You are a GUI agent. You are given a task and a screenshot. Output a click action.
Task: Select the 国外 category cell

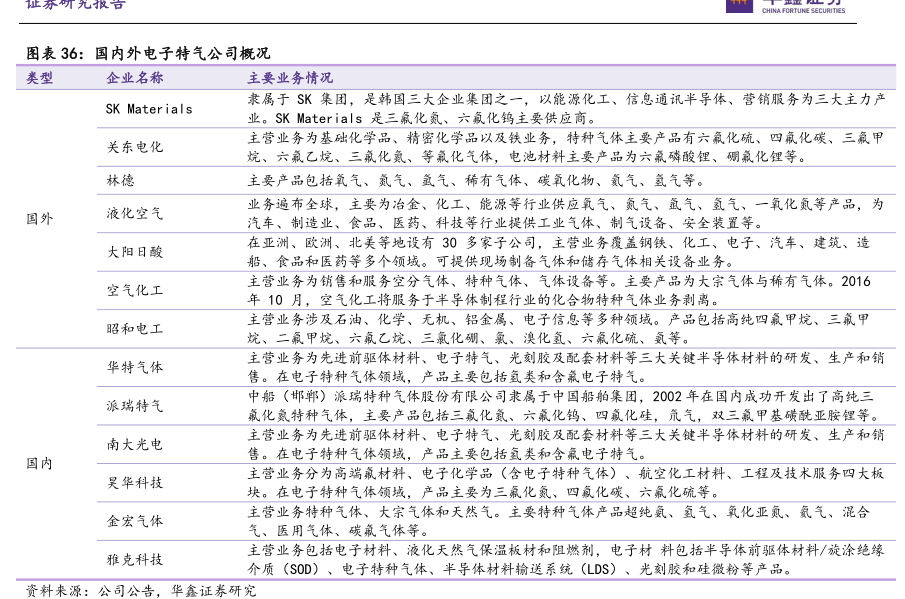coord(40,219)
